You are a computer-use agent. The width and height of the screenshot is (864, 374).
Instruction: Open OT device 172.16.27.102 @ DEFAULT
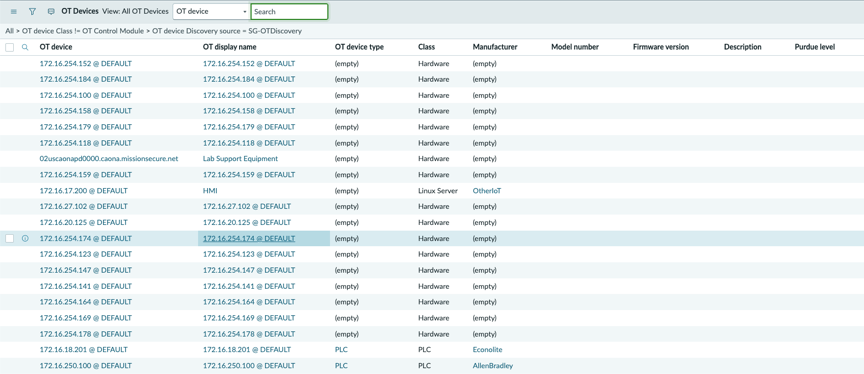pos(83,207)
